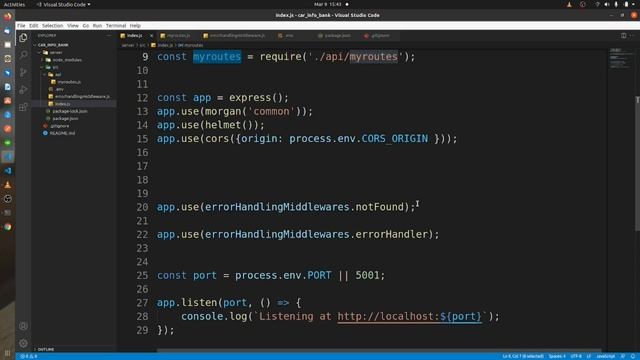
Task: Open the Edit menu
Action: click(x=33, y=25)
